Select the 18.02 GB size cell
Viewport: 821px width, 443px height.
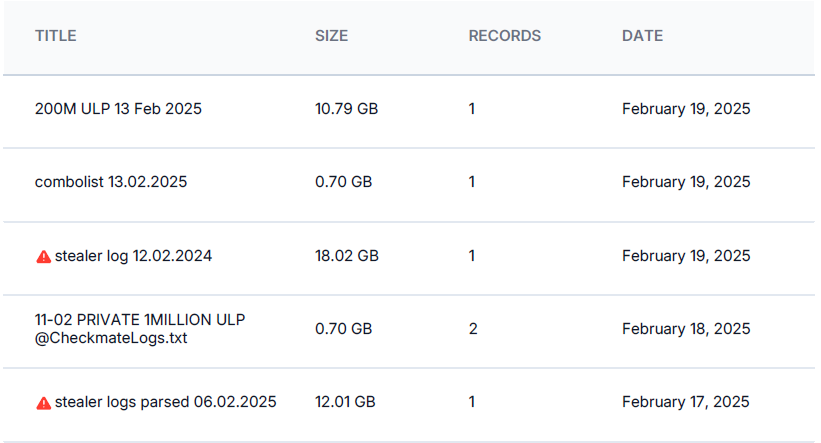346,256
